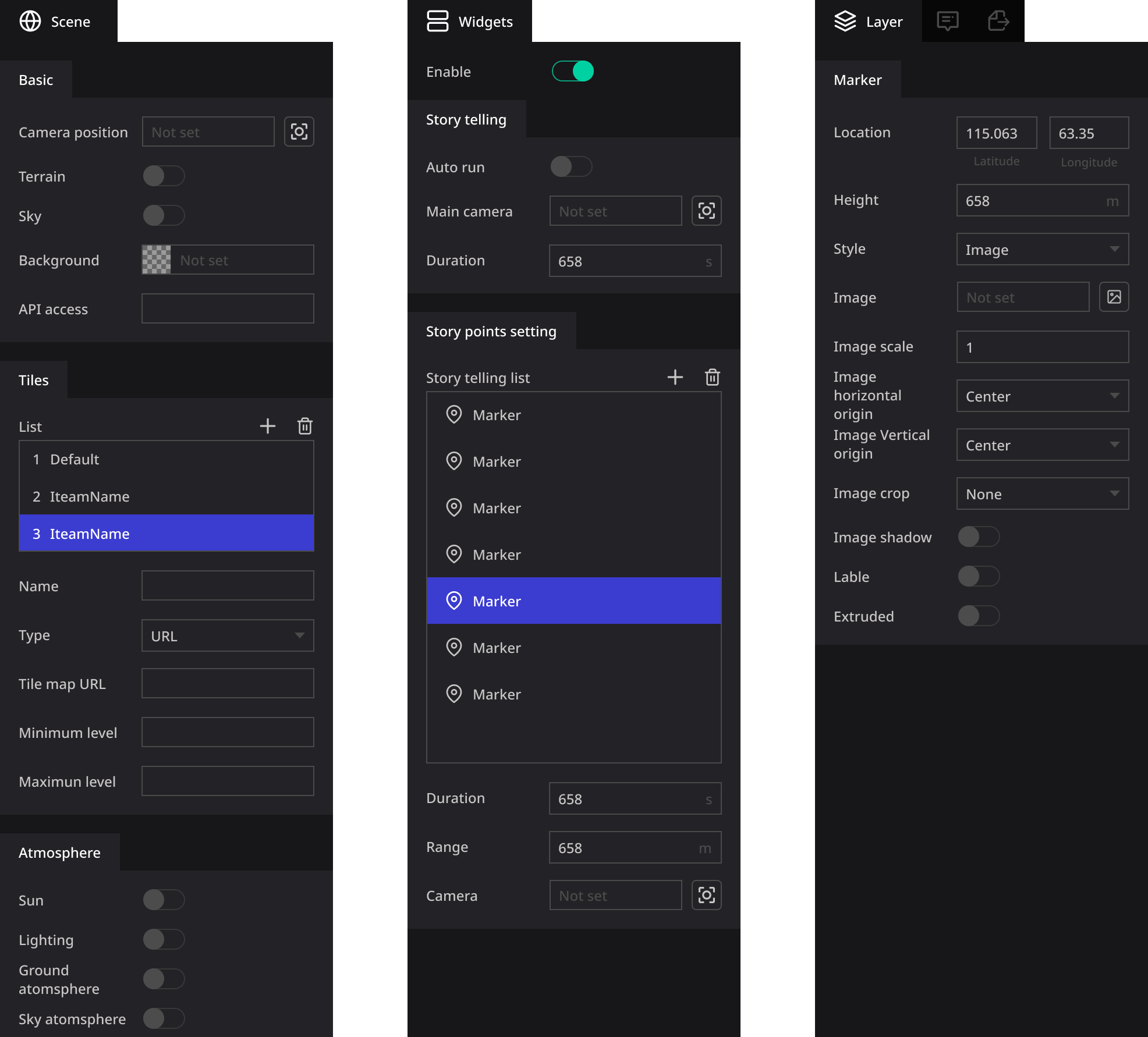Select the Story telling tab
Image resolution: width=1148 pixels, height=1037 pixels.
point(467,119)
